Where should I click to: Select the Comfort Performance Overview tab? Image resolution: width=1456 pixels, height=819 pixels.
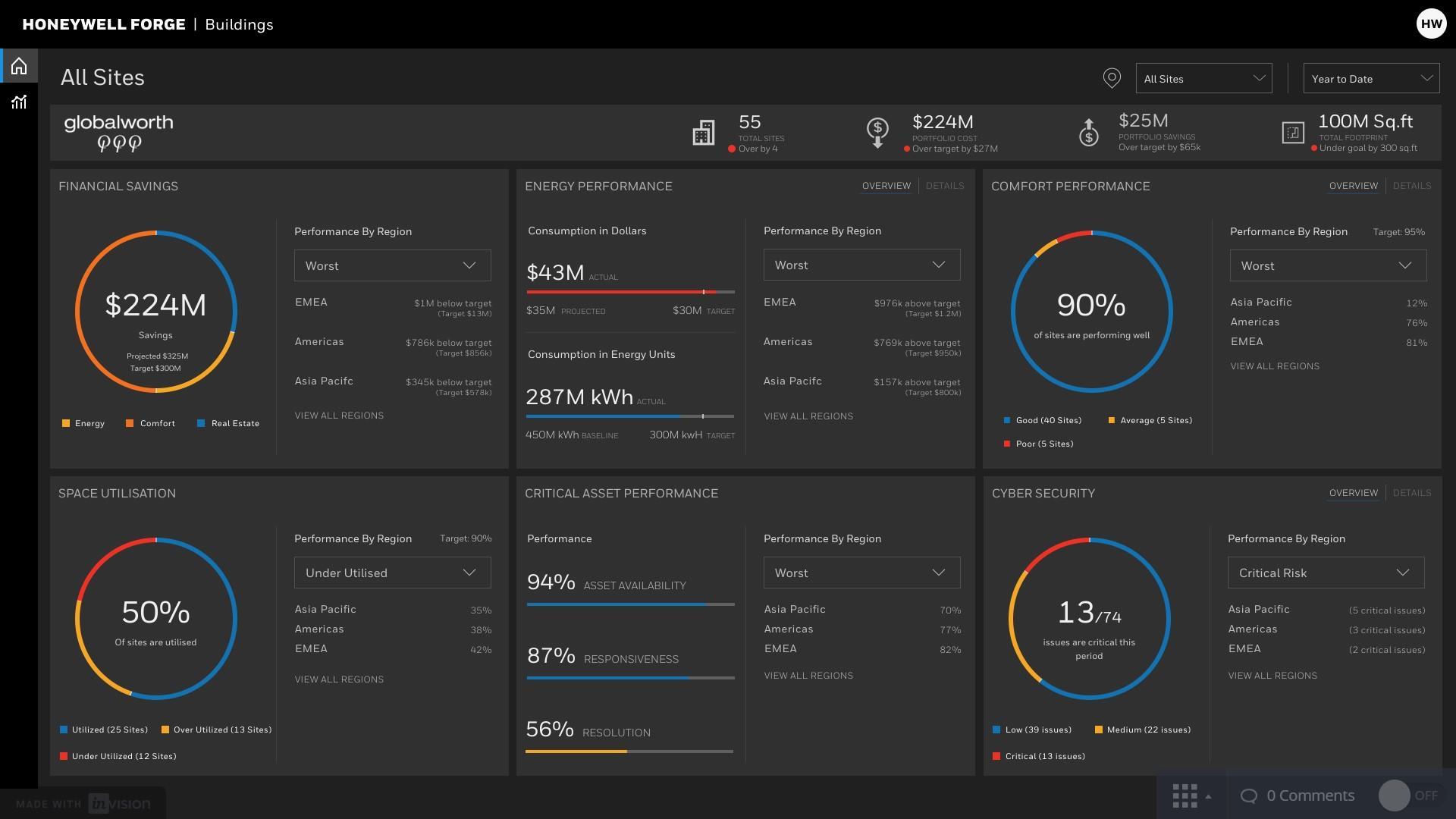tap(1353, 186)
